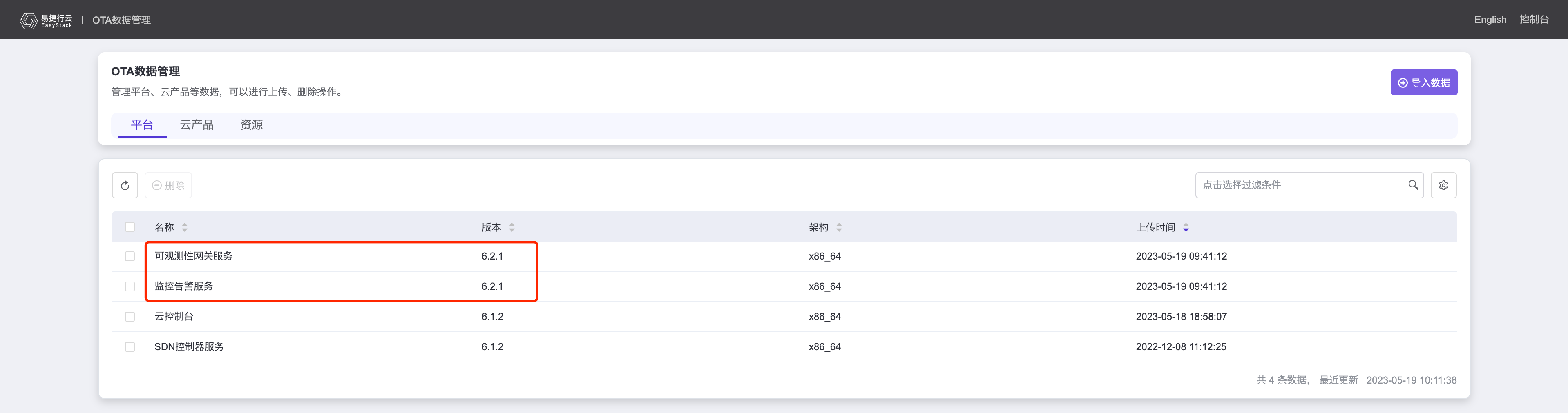
Task: Select the 平台 tab
Action: [x=142, y=125]
